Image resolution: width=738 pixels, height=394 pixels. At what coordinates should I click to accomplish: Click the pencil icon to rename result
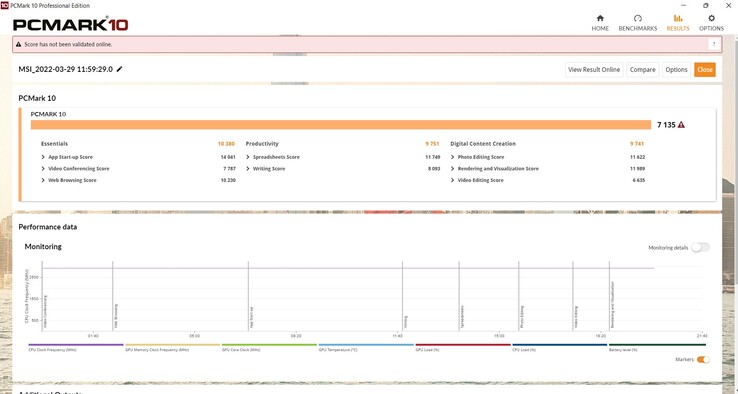120,69
